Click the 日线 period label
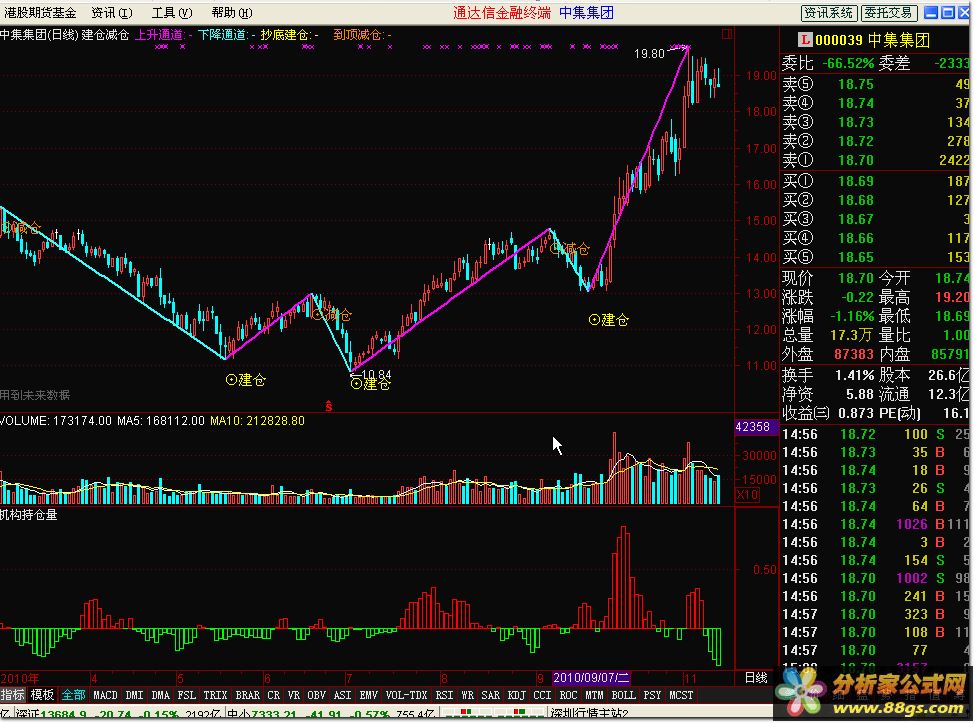Screen dimensions: 975x723 coord(756,678)
